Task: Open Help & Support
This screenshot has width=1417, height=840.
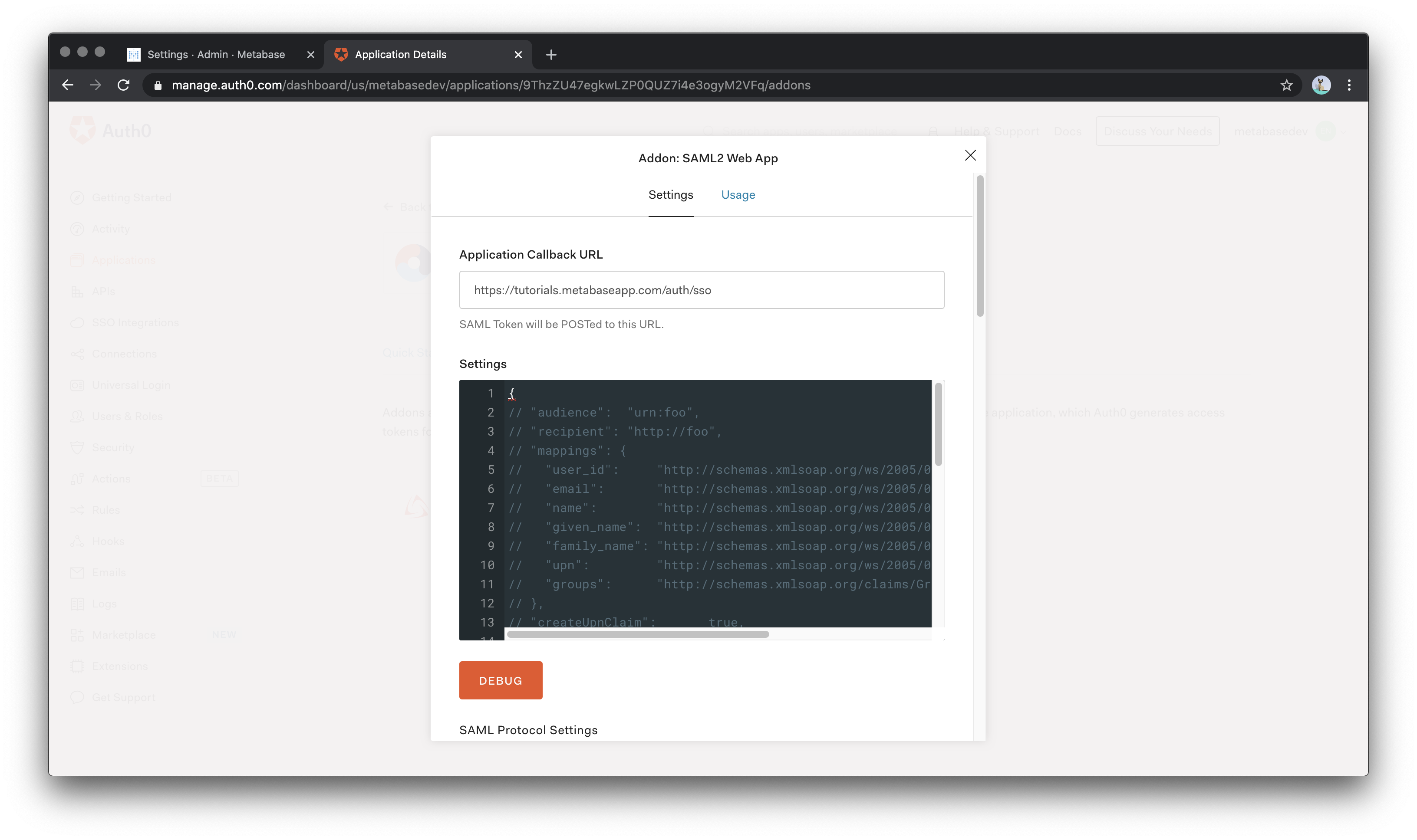Action: point(997,131)
